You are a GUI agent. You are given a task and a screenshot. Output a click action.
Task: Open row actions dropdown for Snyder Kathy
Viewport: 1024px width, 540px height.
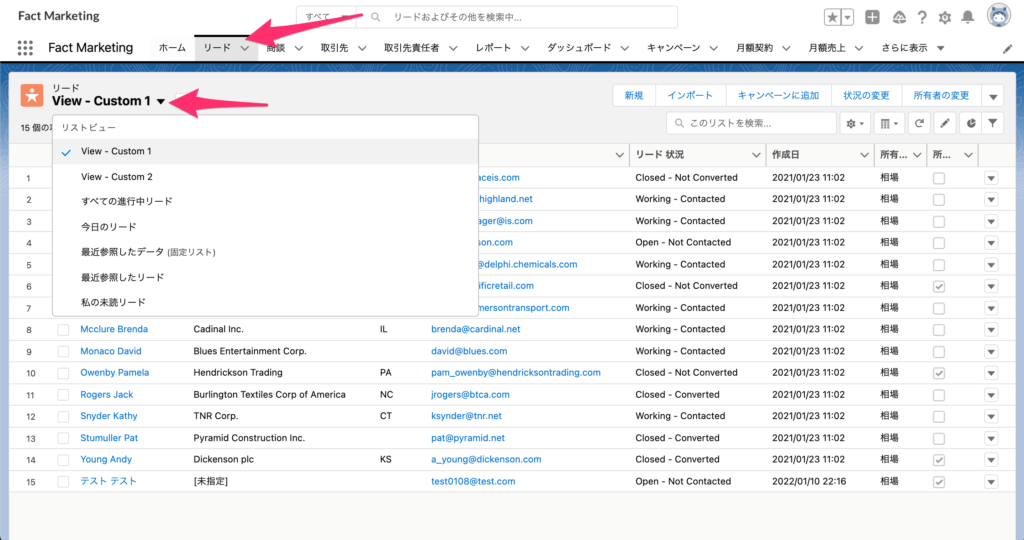(x=991, y=416)
